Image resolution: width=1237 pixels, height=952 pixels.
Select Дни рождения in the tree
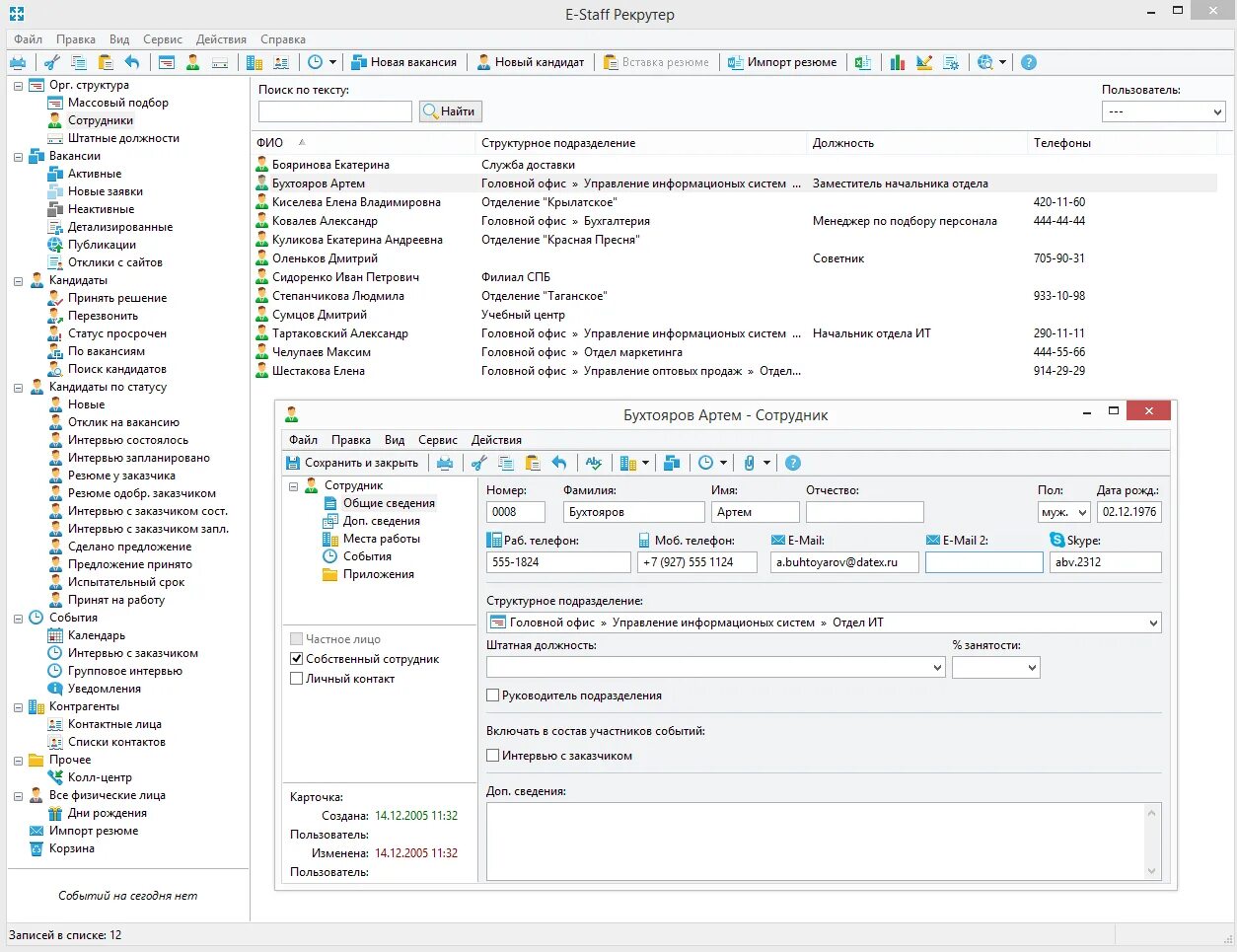pyautogui.click(x=107, y=813)
